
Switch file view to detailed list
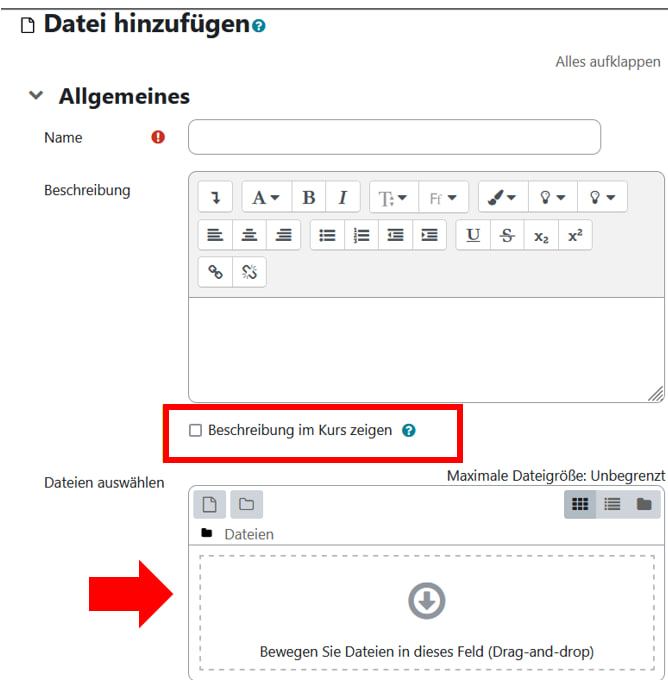coord(612,504)
